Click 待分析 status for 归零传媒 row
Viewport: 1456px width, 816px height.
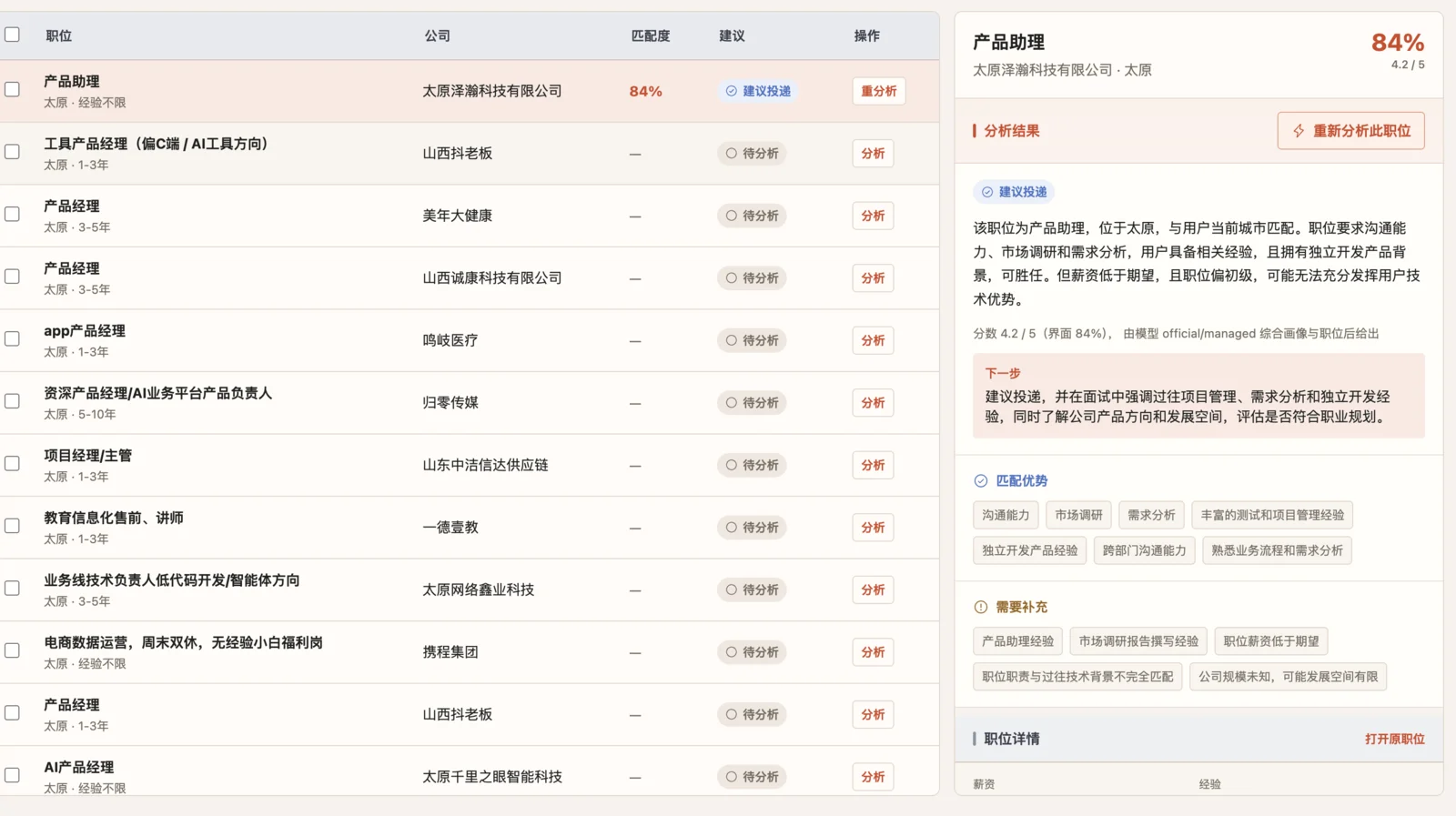coord(752,403)
